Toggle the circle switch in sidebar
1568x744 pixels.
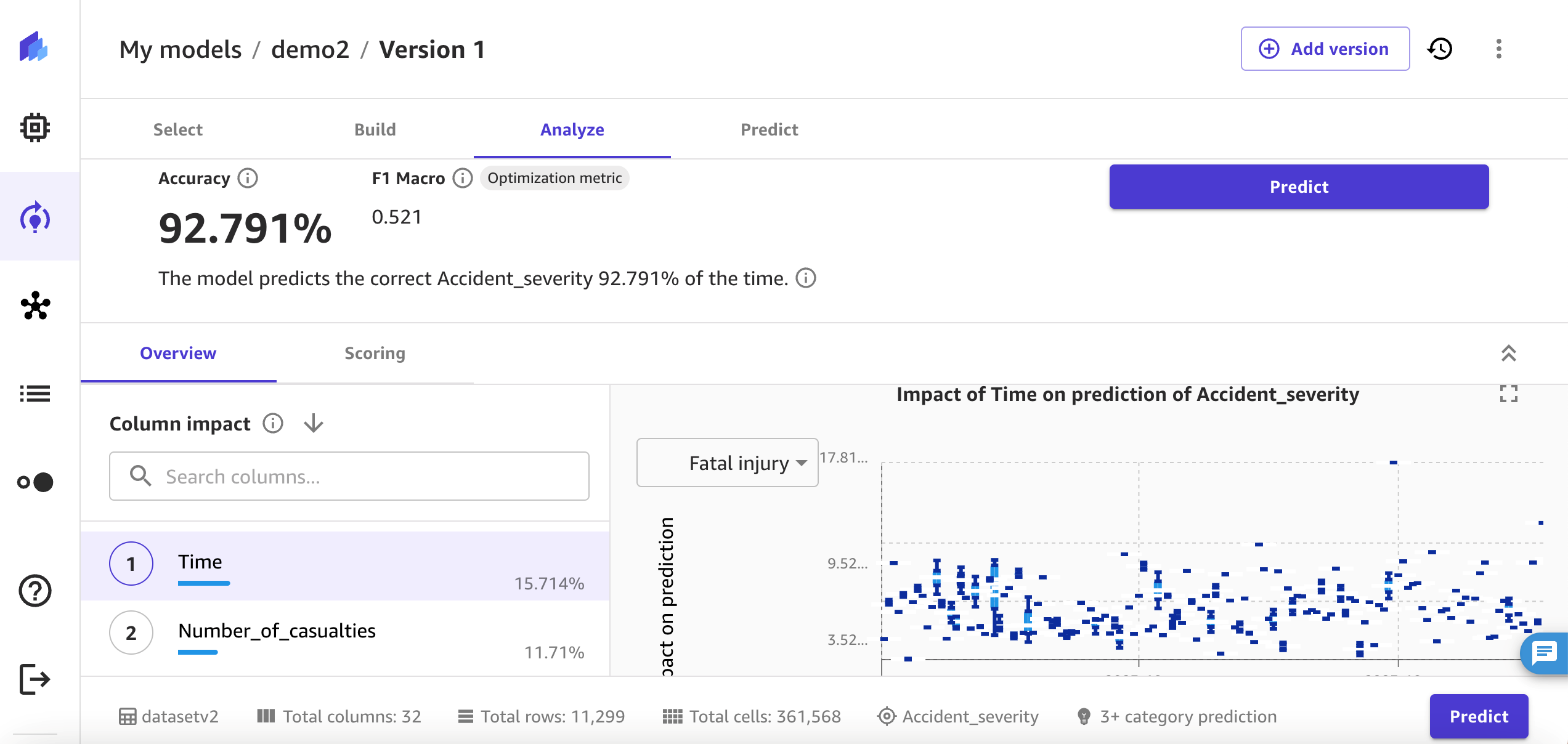click(35, 482)
